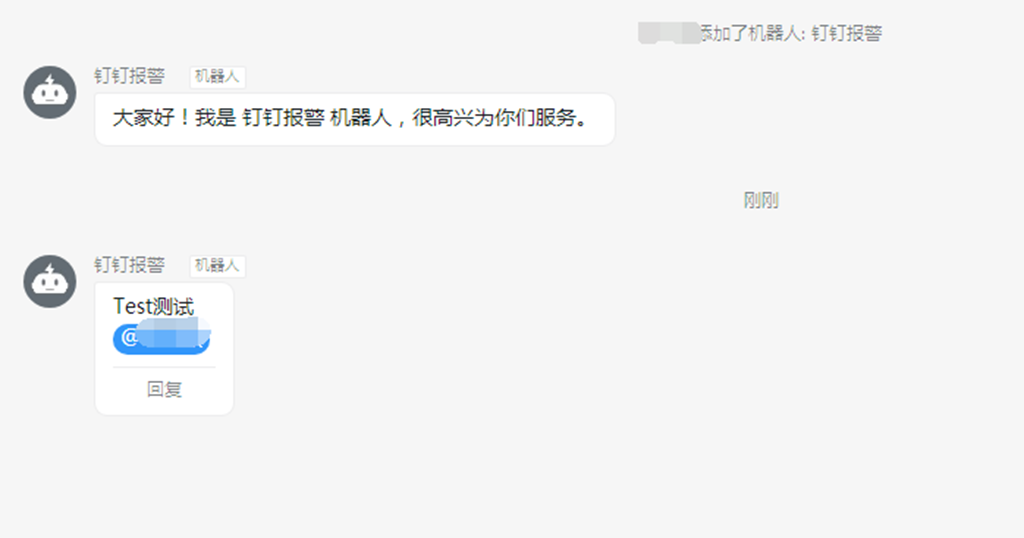Viewport: 1024px width, 538px height.
Task: Select the blue @ mention pill
Action: tap(161, 338)
